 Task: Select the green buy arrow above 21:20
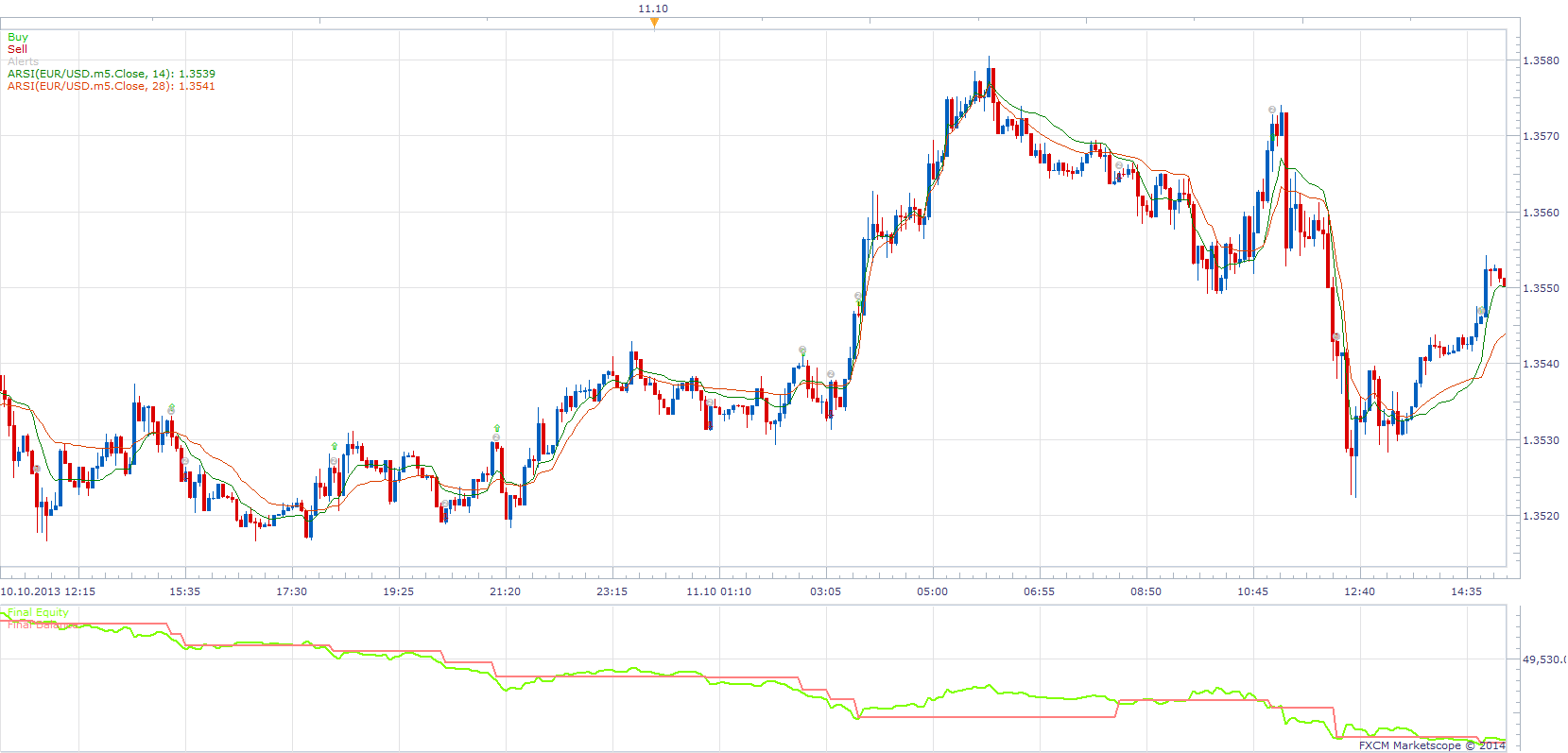tap(497, 428)
